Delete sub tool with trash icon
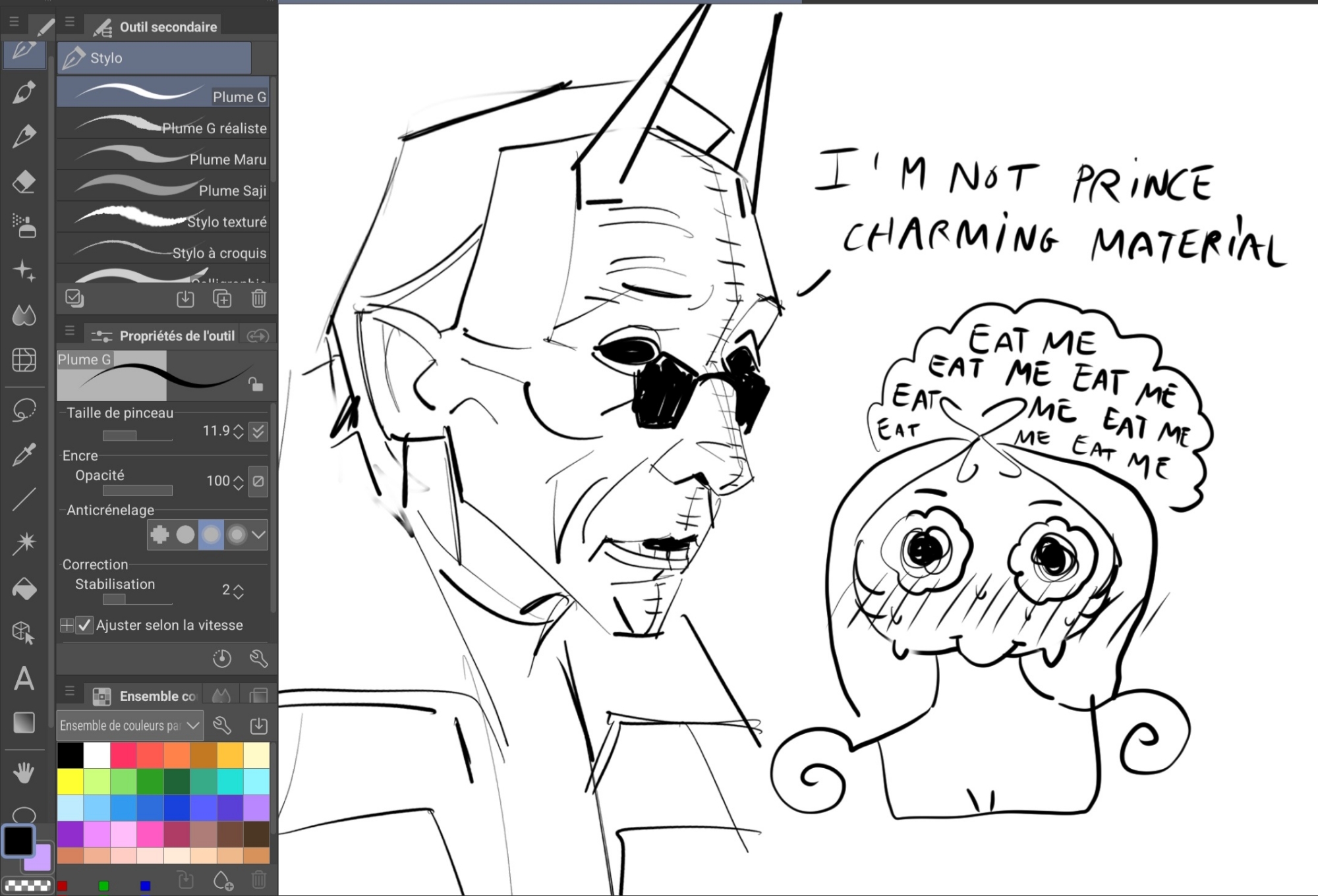Viewport: 1318px width, 896px height. [258, 299]
